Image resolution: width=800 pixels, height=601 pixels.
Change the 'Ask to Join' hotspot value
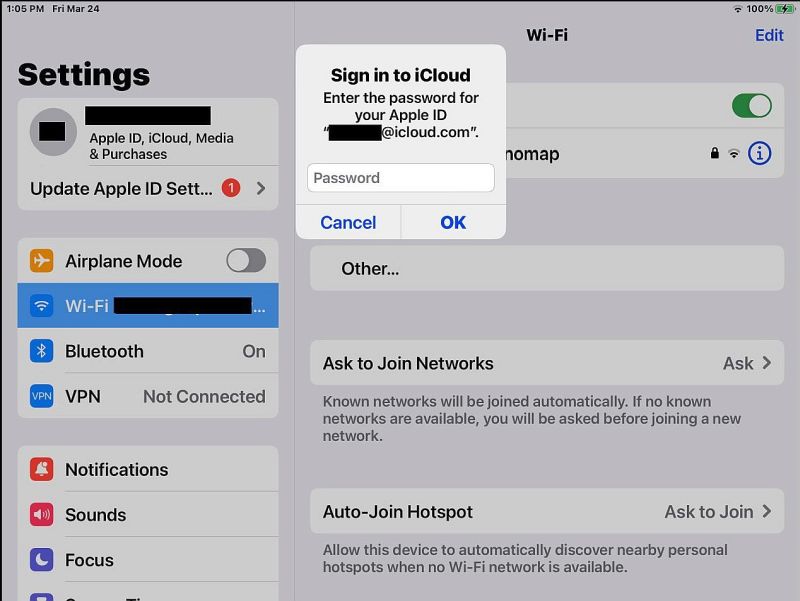point(709,512)
